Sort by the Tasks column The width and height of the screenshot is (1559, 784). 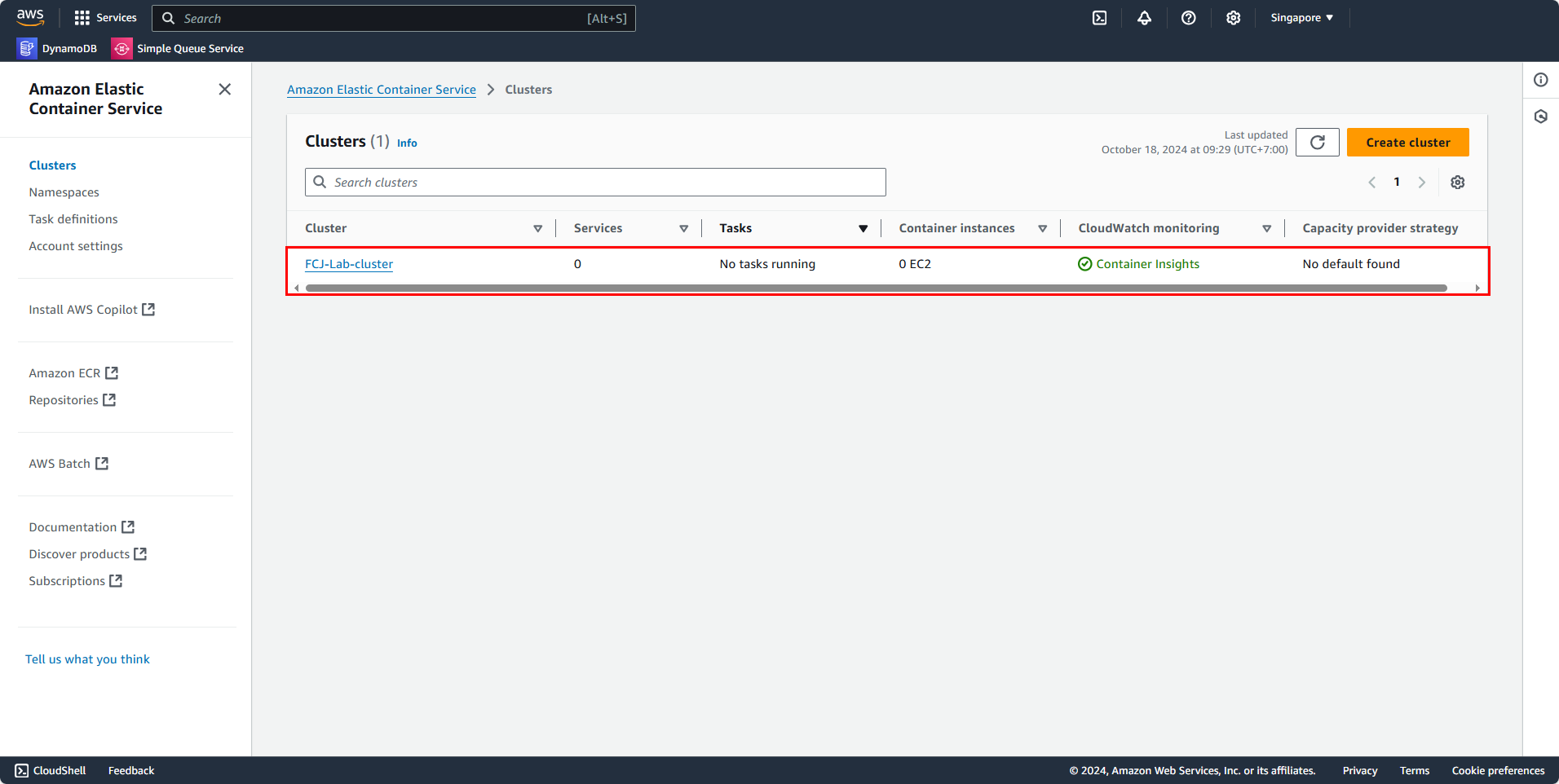(x=863, y=229)
